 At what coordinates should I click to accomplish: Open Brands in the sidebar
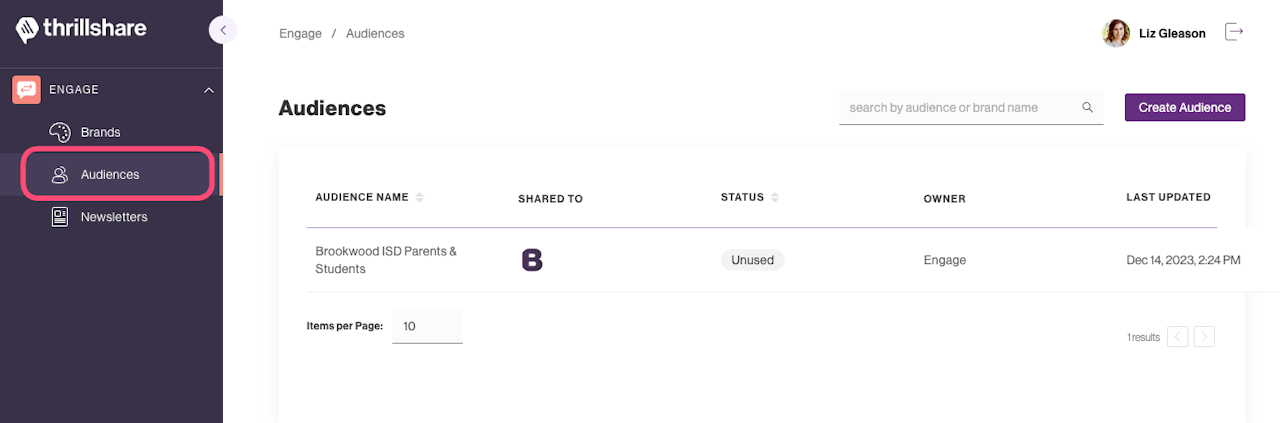[100, 132]
